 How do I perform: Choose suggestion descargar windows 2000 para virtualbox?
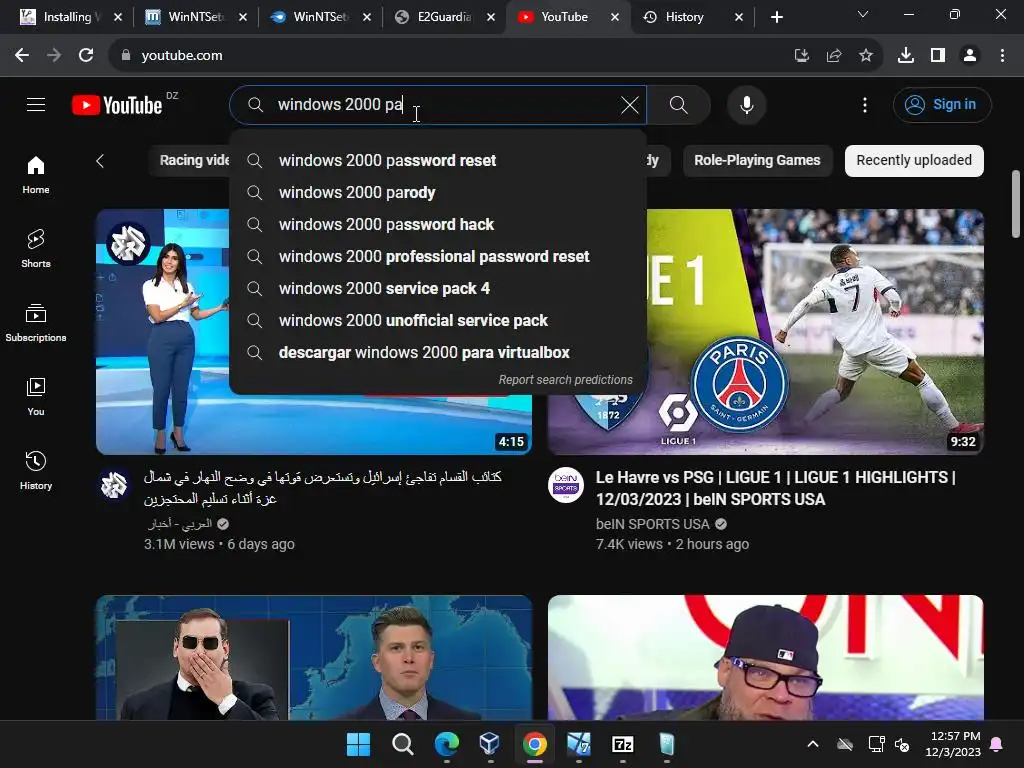point(438,353)
